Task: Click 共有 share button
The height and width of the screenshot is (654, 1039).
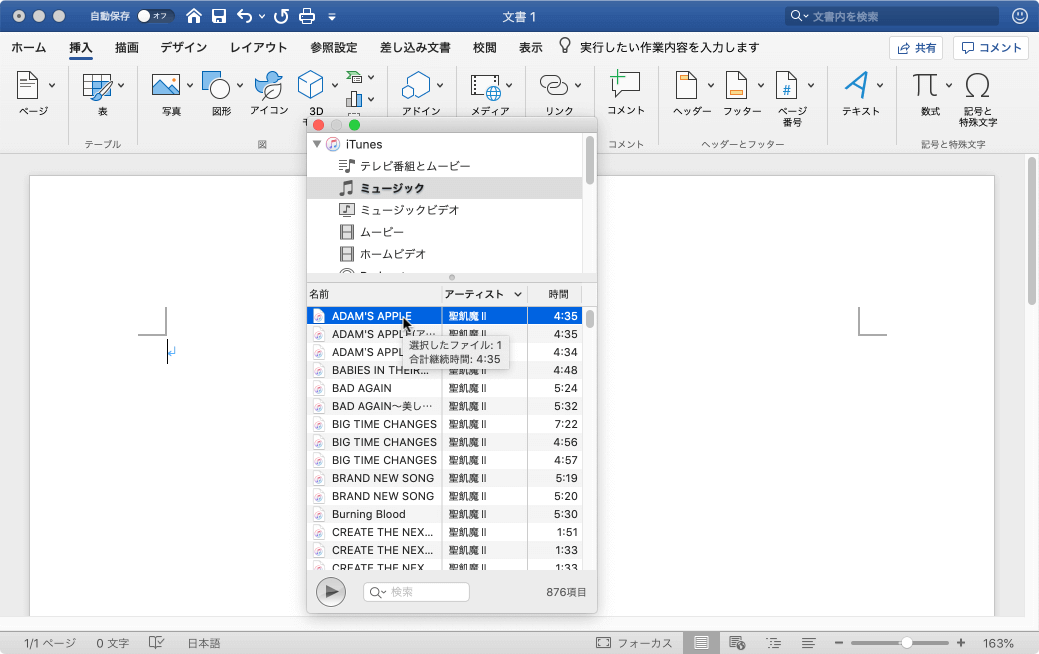Action: pos(916,48)
